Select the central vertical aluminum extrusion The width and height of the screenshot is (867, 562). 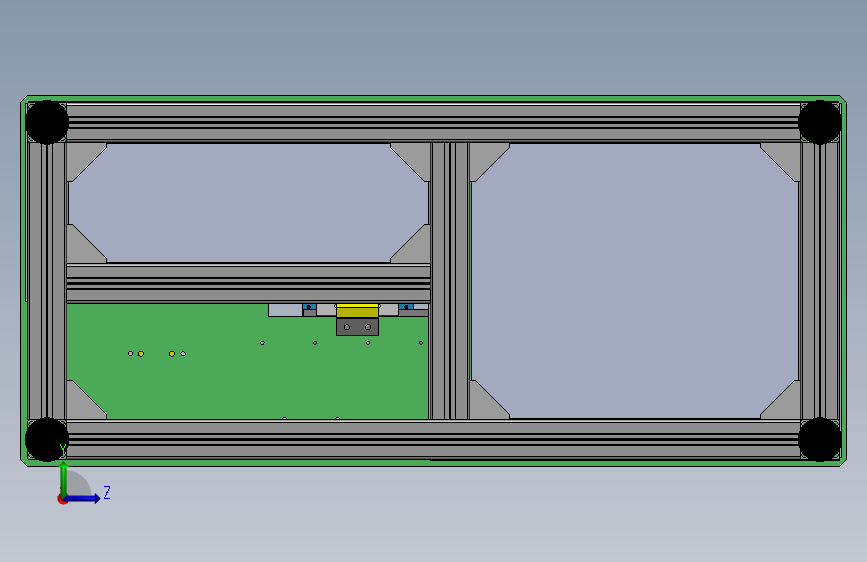(450, 281)
